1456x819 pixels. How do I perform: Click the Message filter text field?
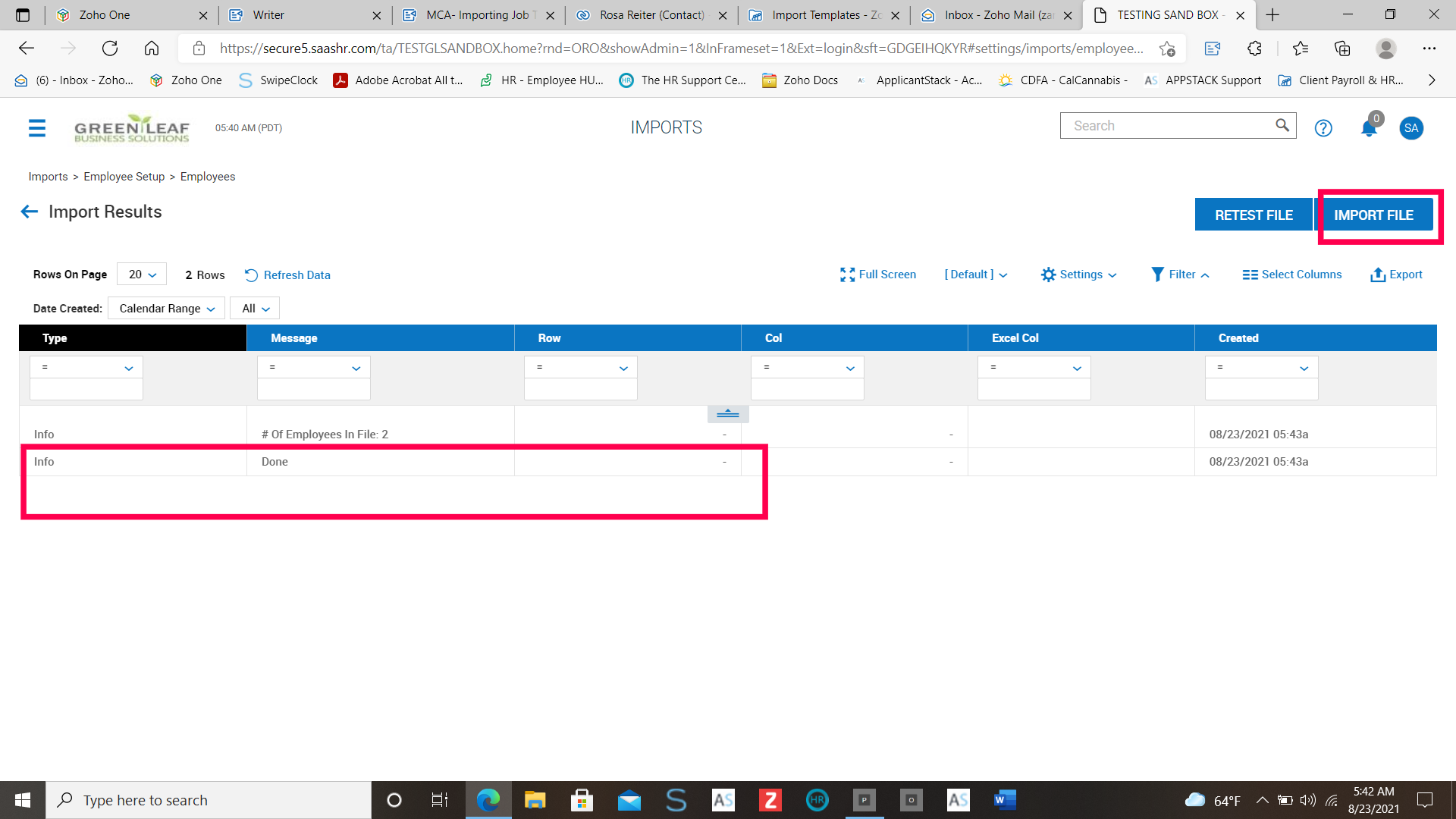313,390
